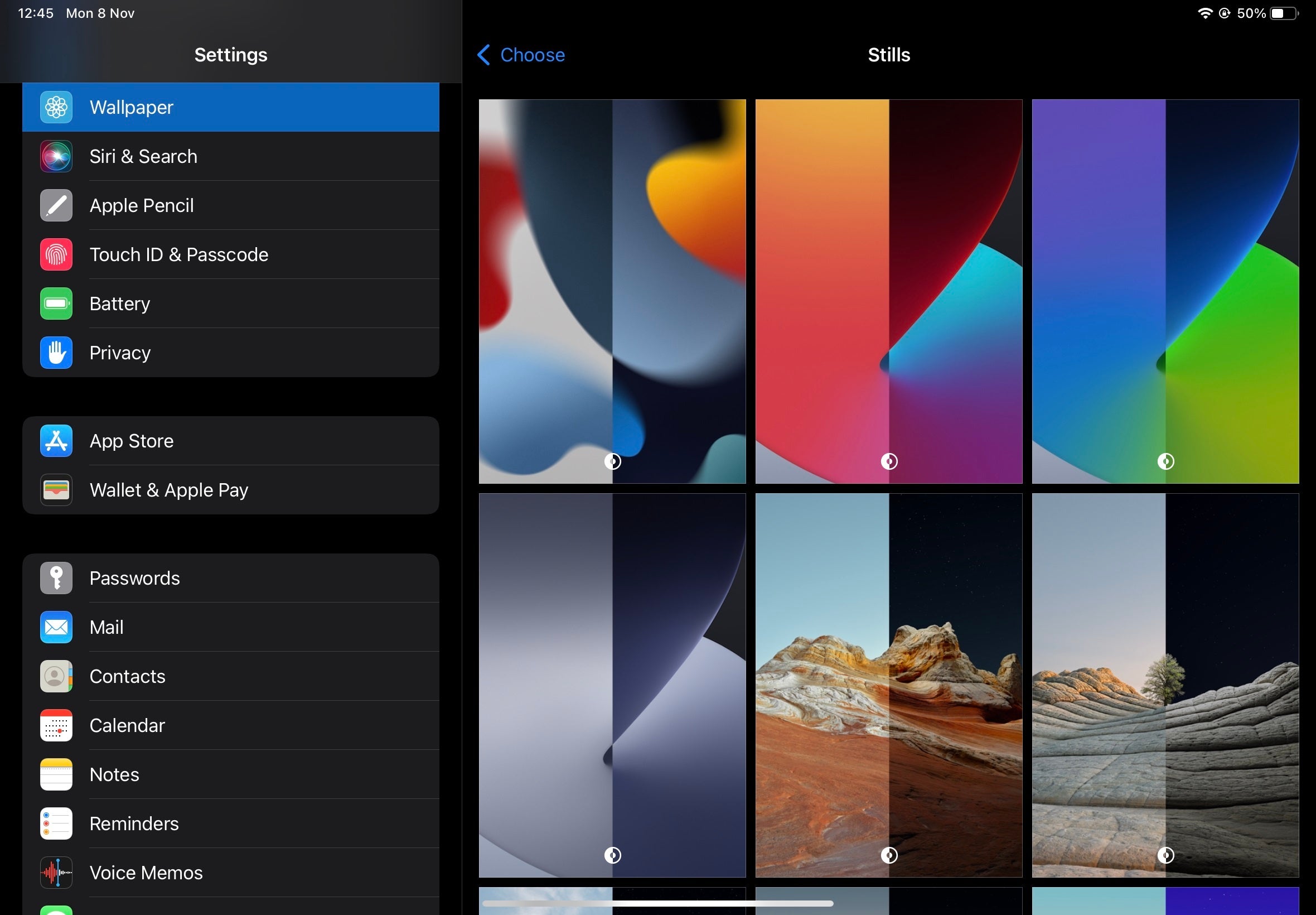Image resolution: width=1316 pixels, height=915 pixels.
Task: Open Wallet & Apple Pay settings
Action: [x=231, y=490]
